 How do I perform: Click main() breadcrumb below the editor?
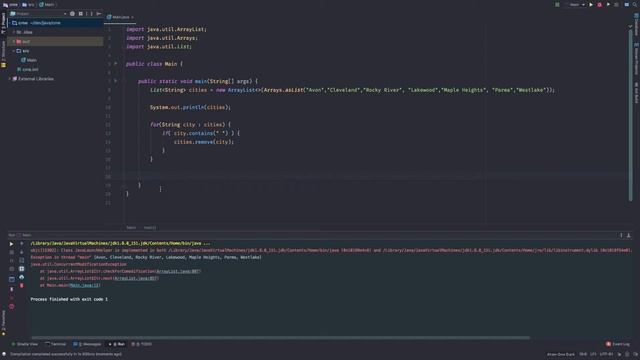pos(150,227)
